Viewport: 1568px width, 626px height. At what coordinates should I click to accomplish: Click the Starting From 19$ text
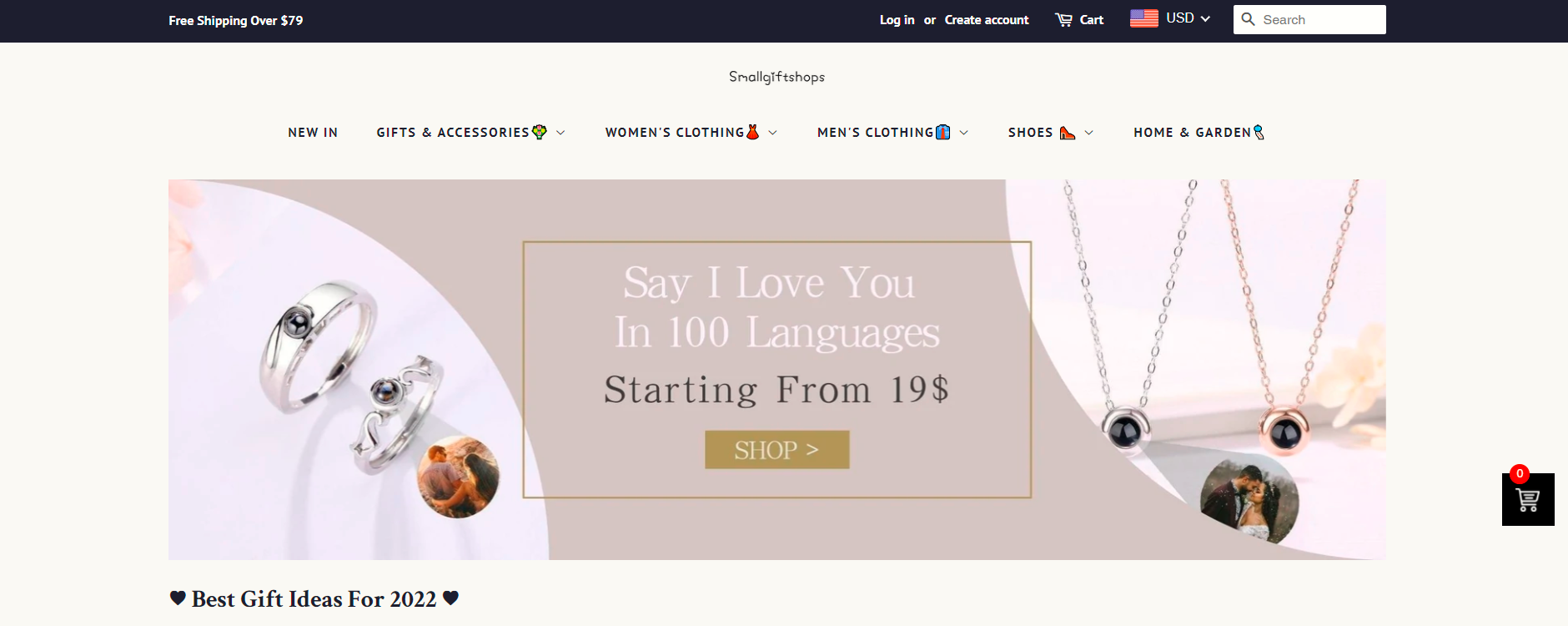[x=776, y=390]
